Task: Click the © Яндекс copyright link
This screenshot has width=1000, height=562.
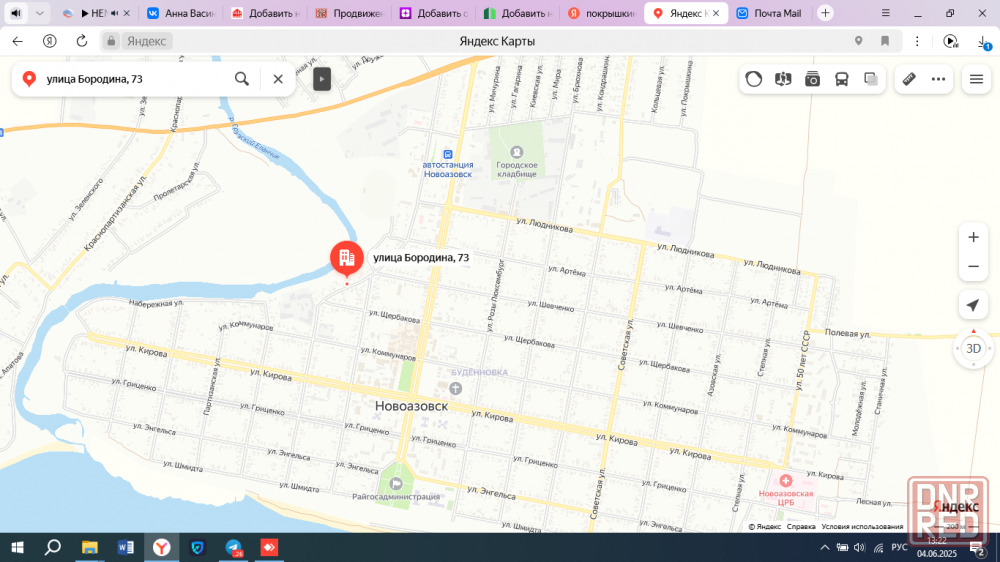Action: coord(765,527)
